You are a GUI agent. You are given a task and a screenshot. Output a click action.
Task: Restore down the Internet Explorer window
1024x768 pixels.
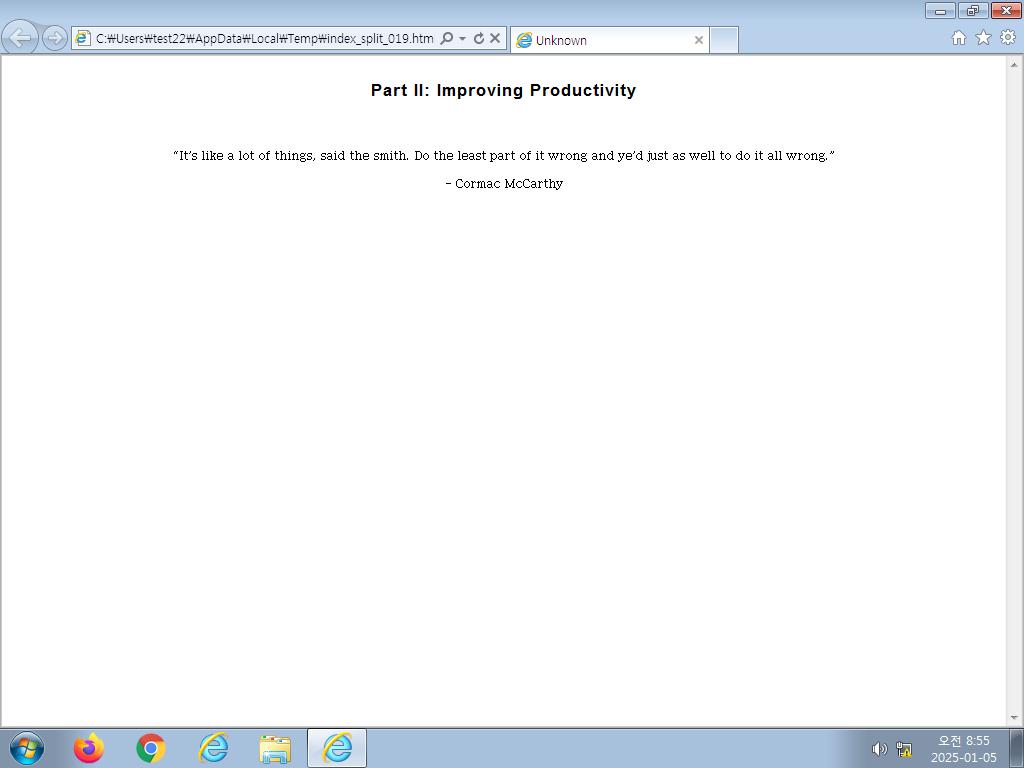click(973, 10)
